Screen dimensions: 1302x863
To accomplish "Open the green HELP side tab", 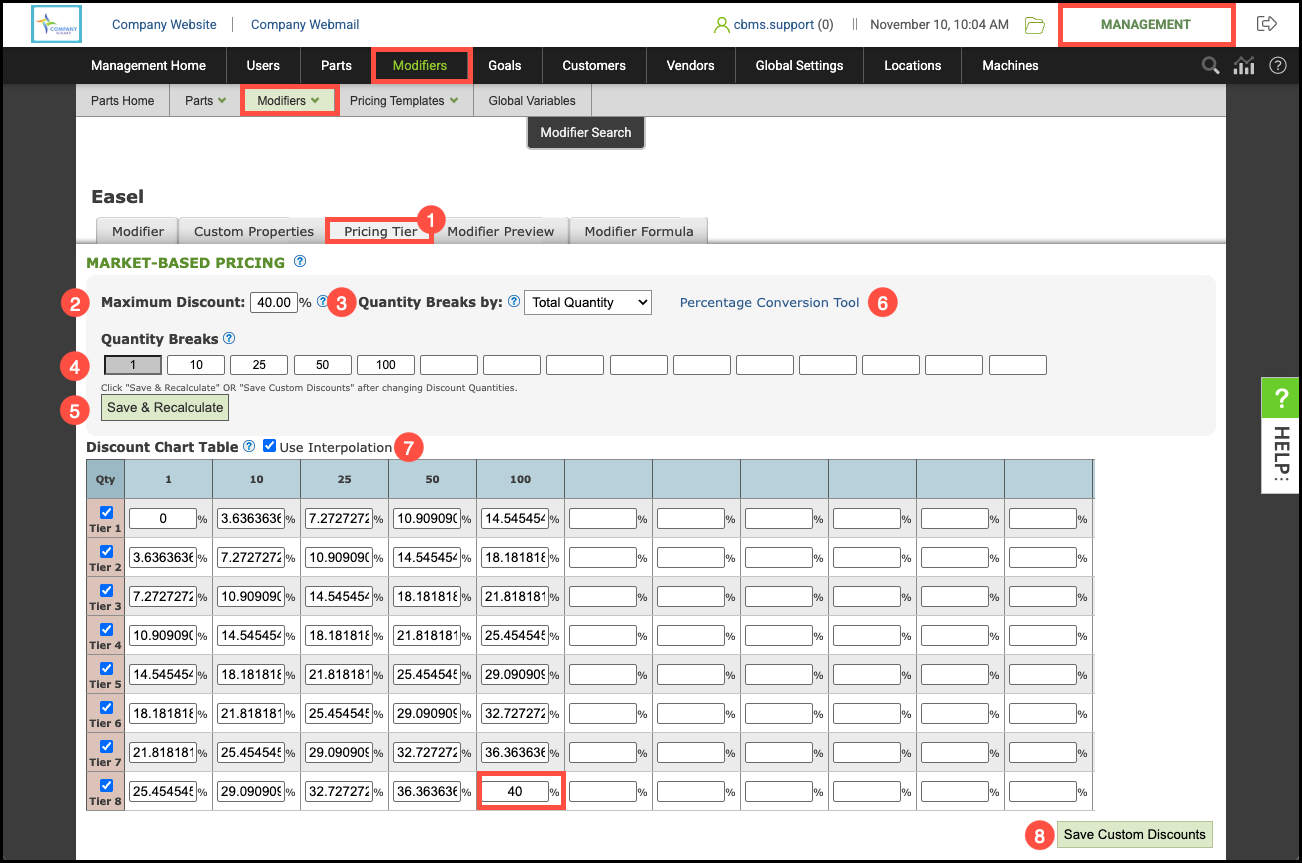I will (1280, 435).
